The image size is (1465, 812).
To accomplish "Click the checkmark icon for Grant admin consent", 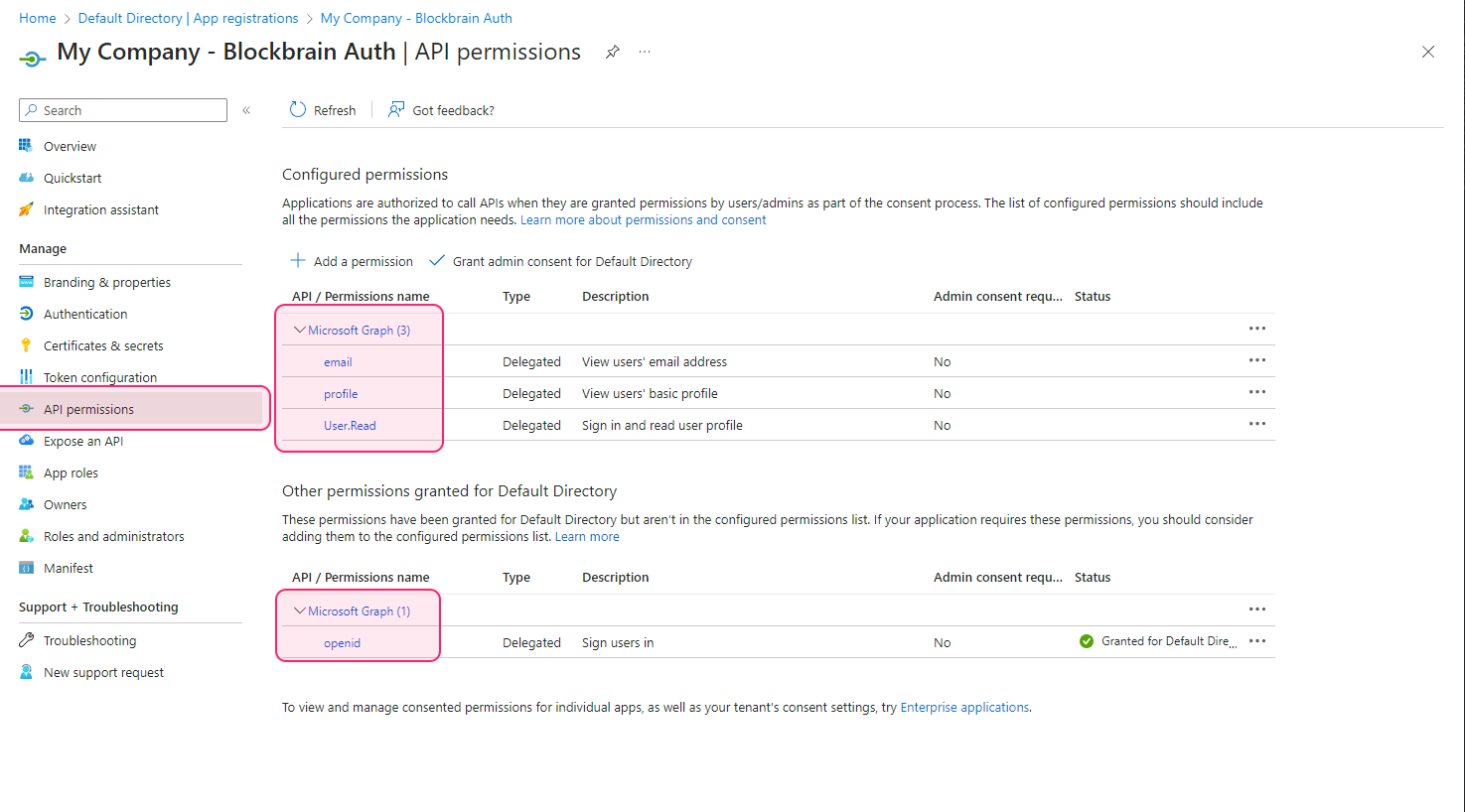I will pyautogui.click(x=437, y=261).
